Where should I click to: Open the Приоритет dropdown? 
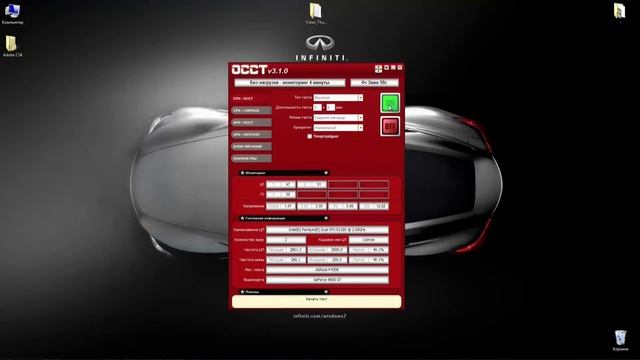(x=338, y=128)
